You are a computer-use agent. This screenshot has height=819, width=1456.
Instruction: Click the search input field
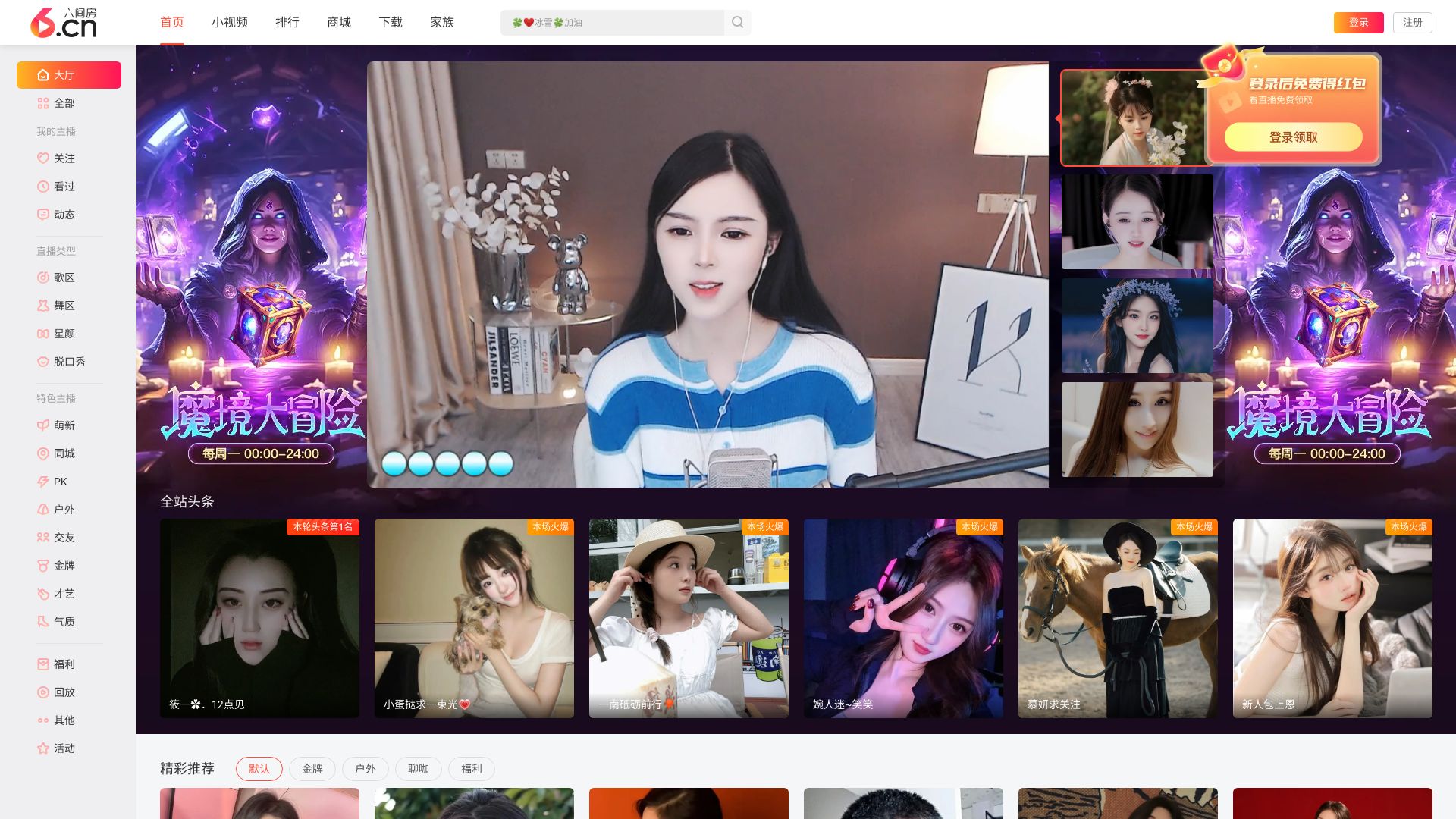611,23
